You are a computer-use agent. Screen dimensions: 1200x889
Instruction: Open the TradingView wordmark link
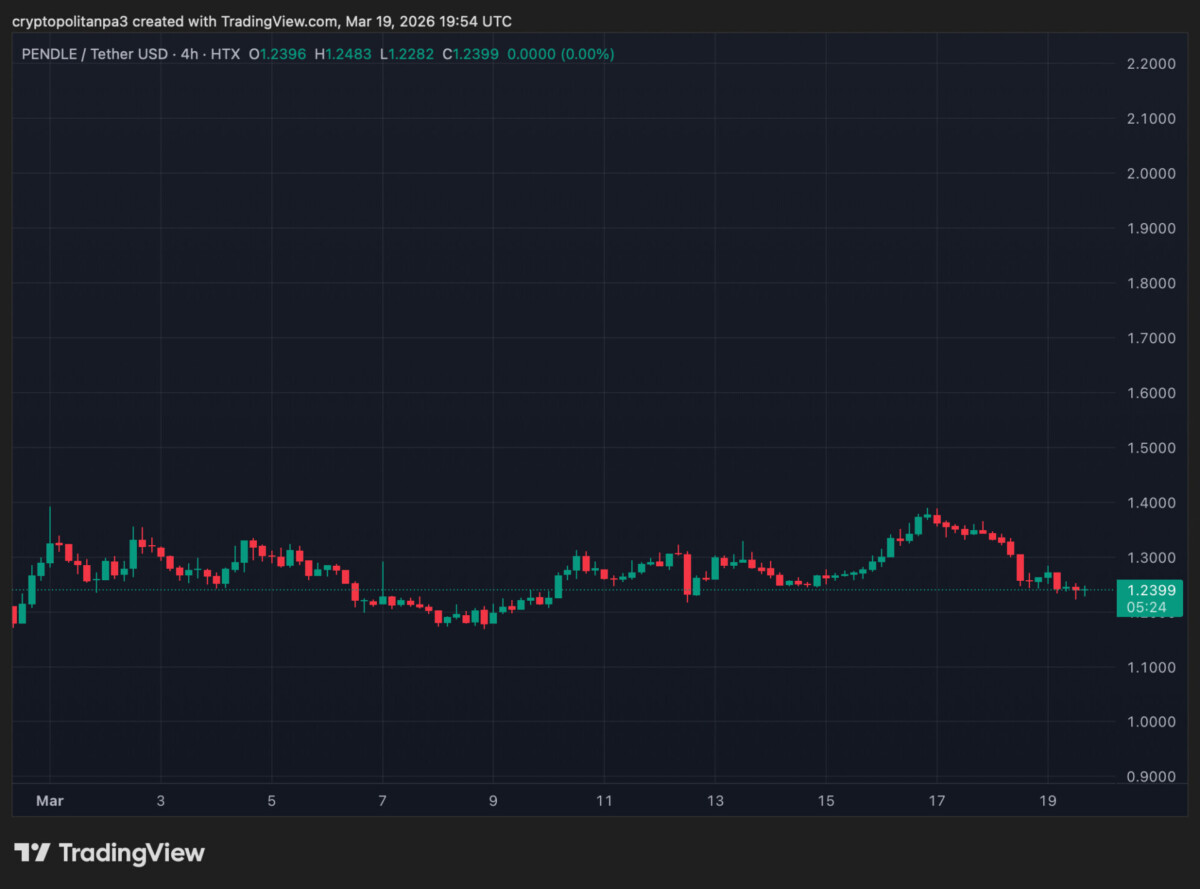[x=131, y=853]
